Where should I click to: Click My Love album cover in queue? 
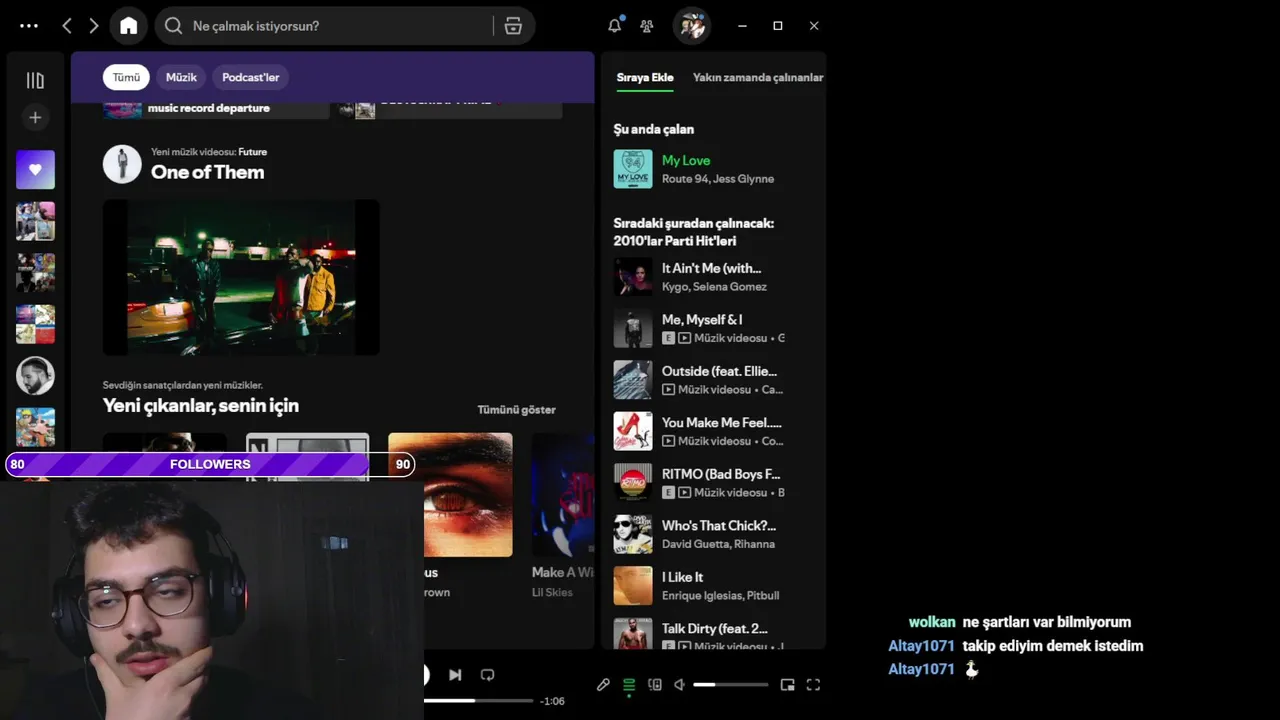633,169
